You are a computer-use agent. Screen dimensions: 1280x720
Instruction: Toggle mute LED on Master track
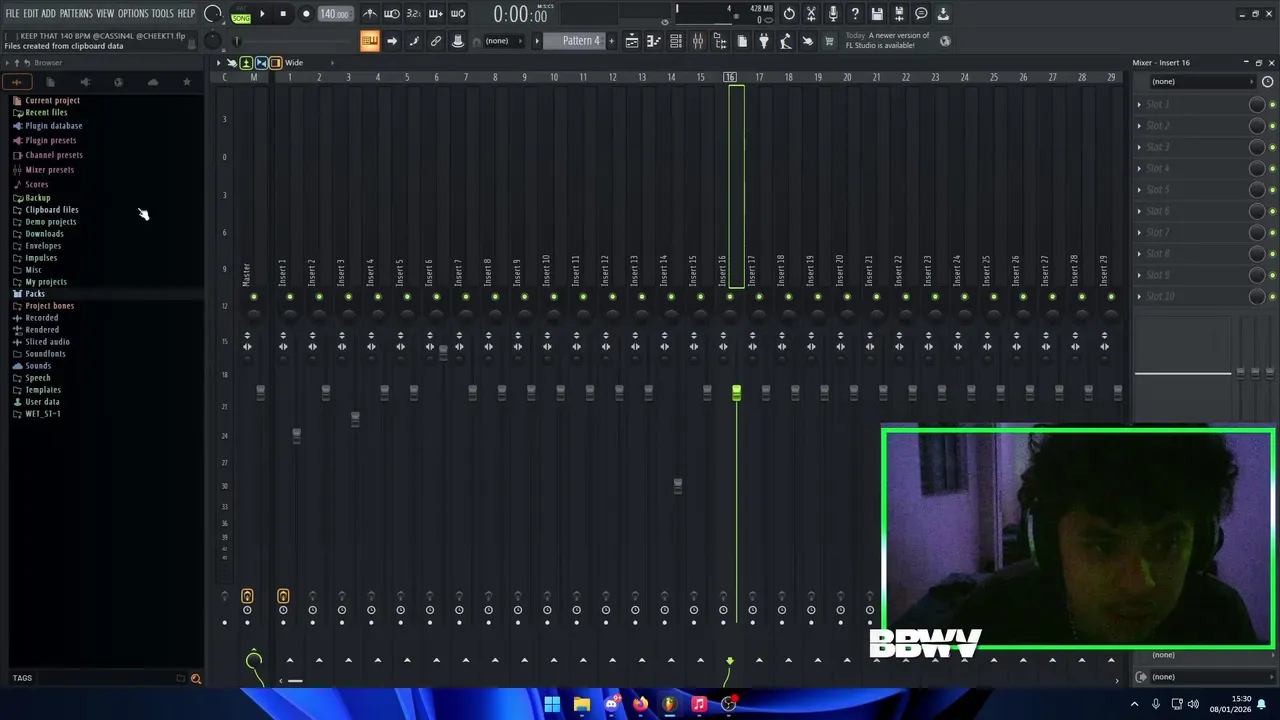point(254,296)
